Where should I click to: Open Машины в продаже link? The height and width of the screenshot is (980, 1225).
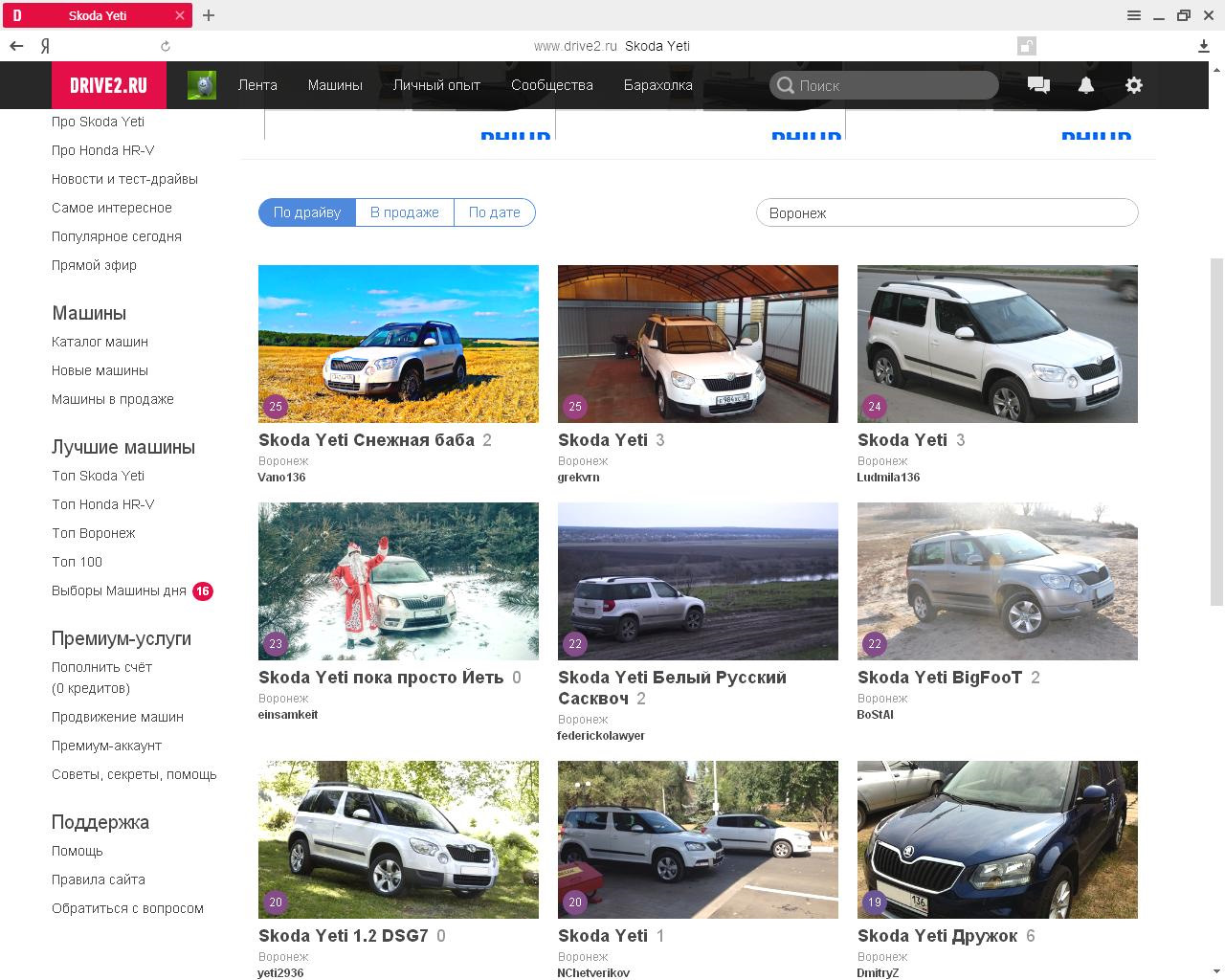pos(113,399)
